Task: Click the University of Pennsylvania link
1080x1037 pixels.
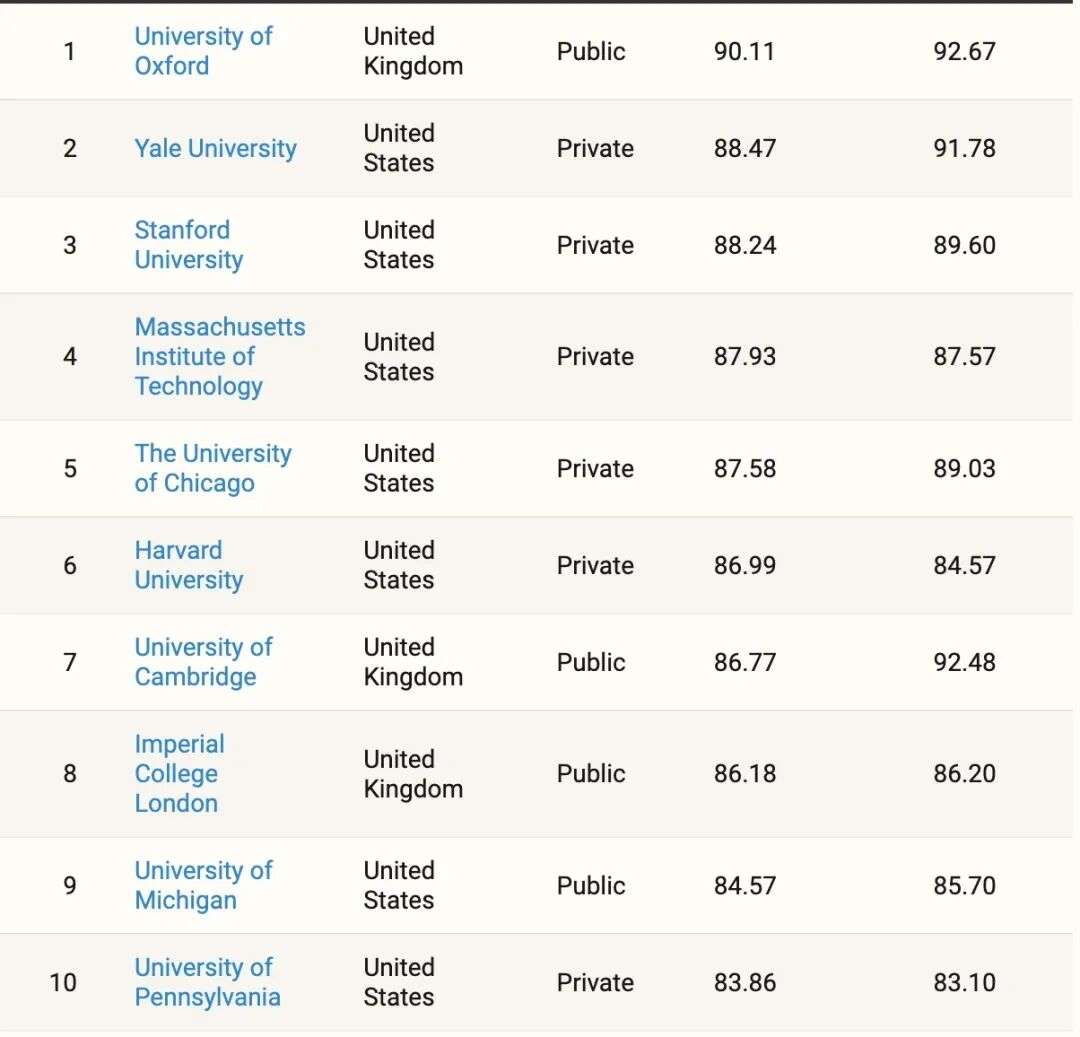Action: [207, 982]
